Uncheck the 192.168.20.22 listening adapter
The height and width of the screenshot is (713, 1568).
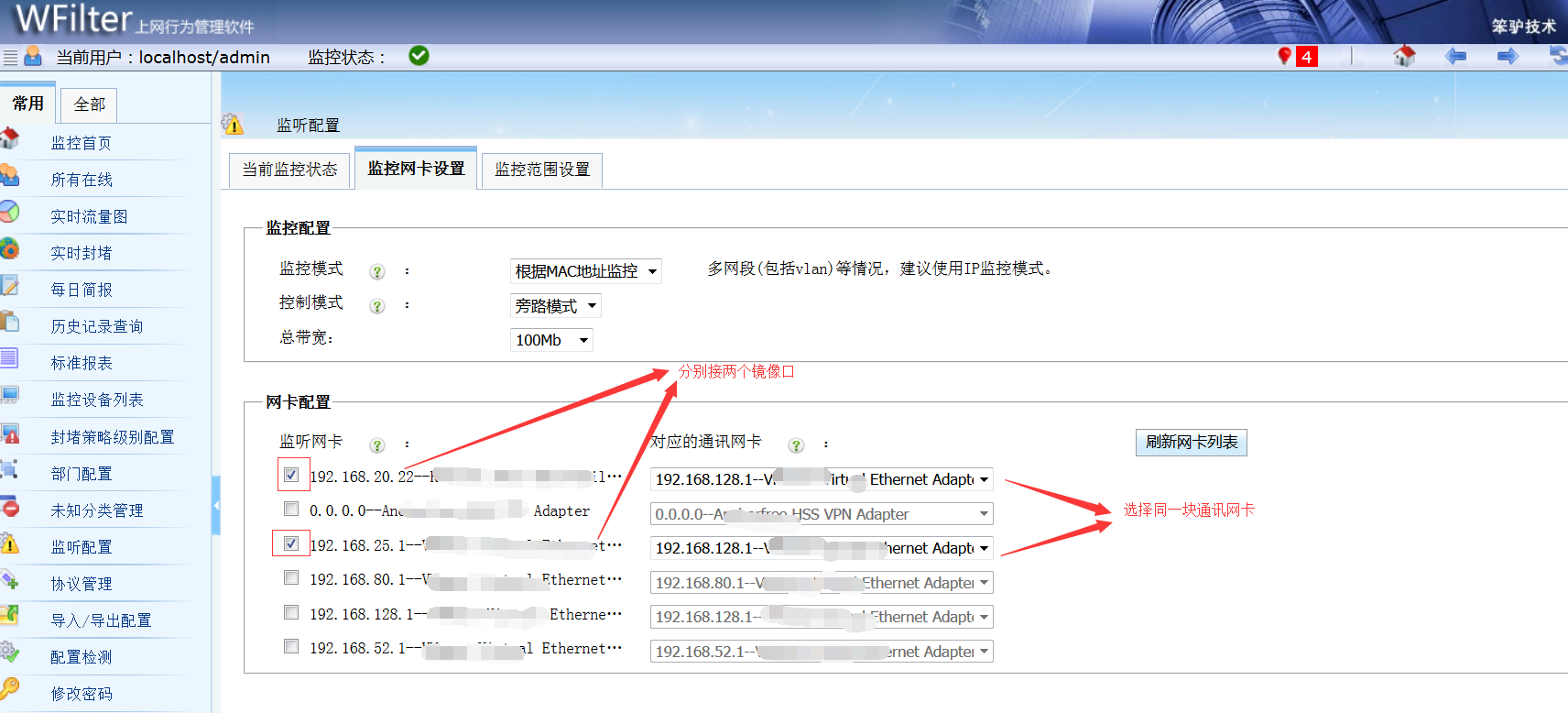tap(291, 475)
